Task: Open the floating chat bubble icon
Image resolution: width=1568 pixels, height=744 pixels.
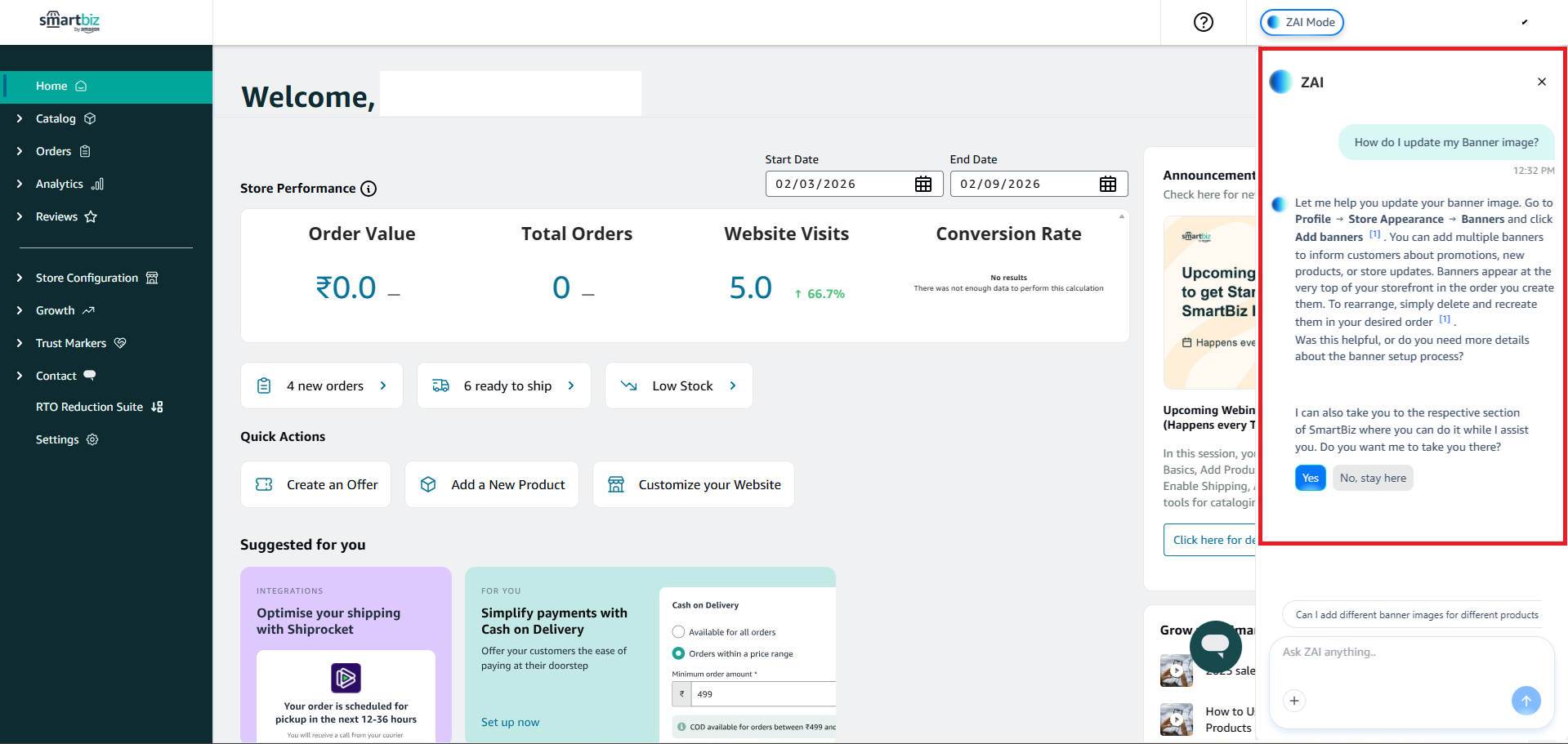Action: 1215,646
